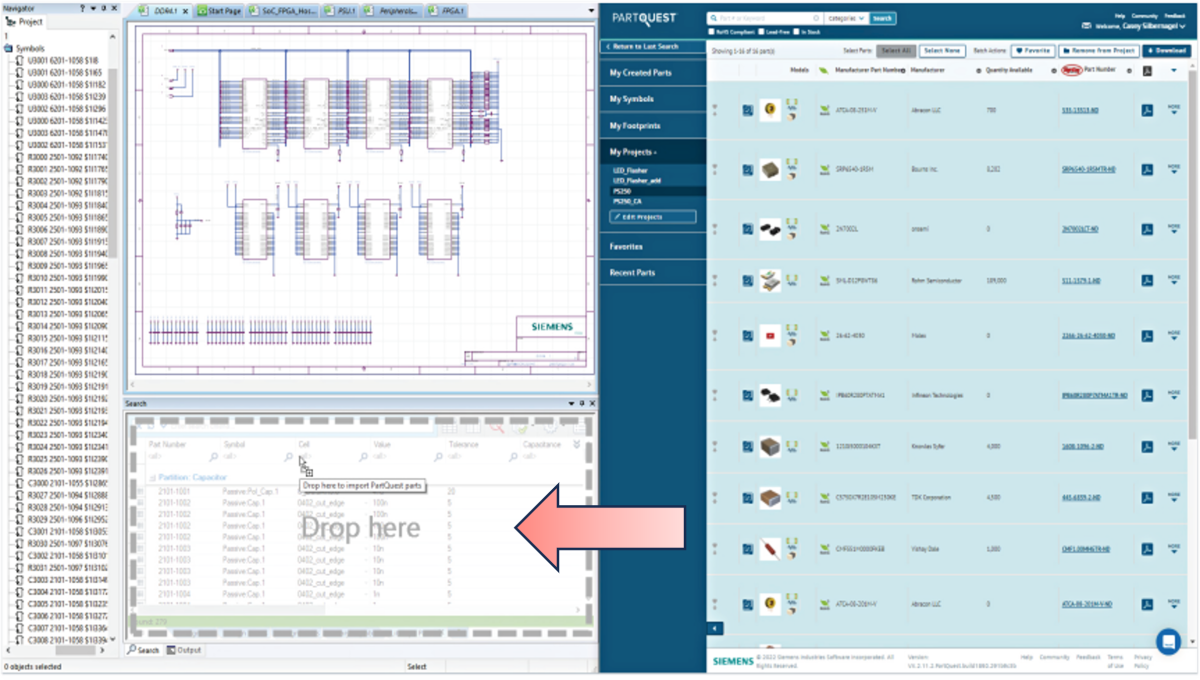Click the PartQuest part keyword search field
This screenshot has width=1200, height=680.
click(765, 18)
